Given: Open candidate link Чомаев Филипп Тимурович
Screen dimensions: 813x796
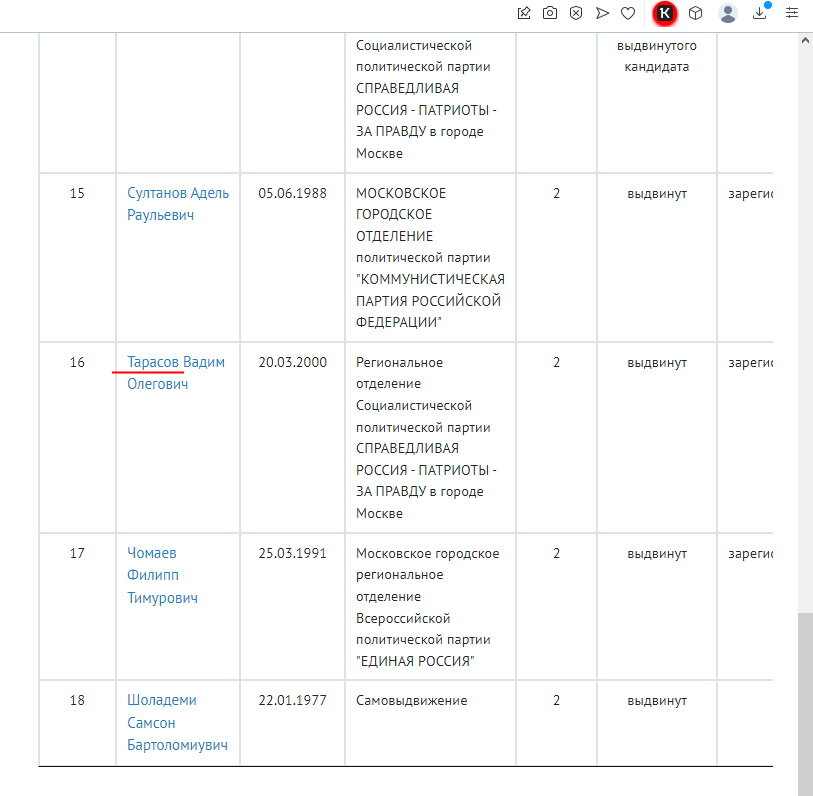Looking at the screenshot, I should point(162,575).
